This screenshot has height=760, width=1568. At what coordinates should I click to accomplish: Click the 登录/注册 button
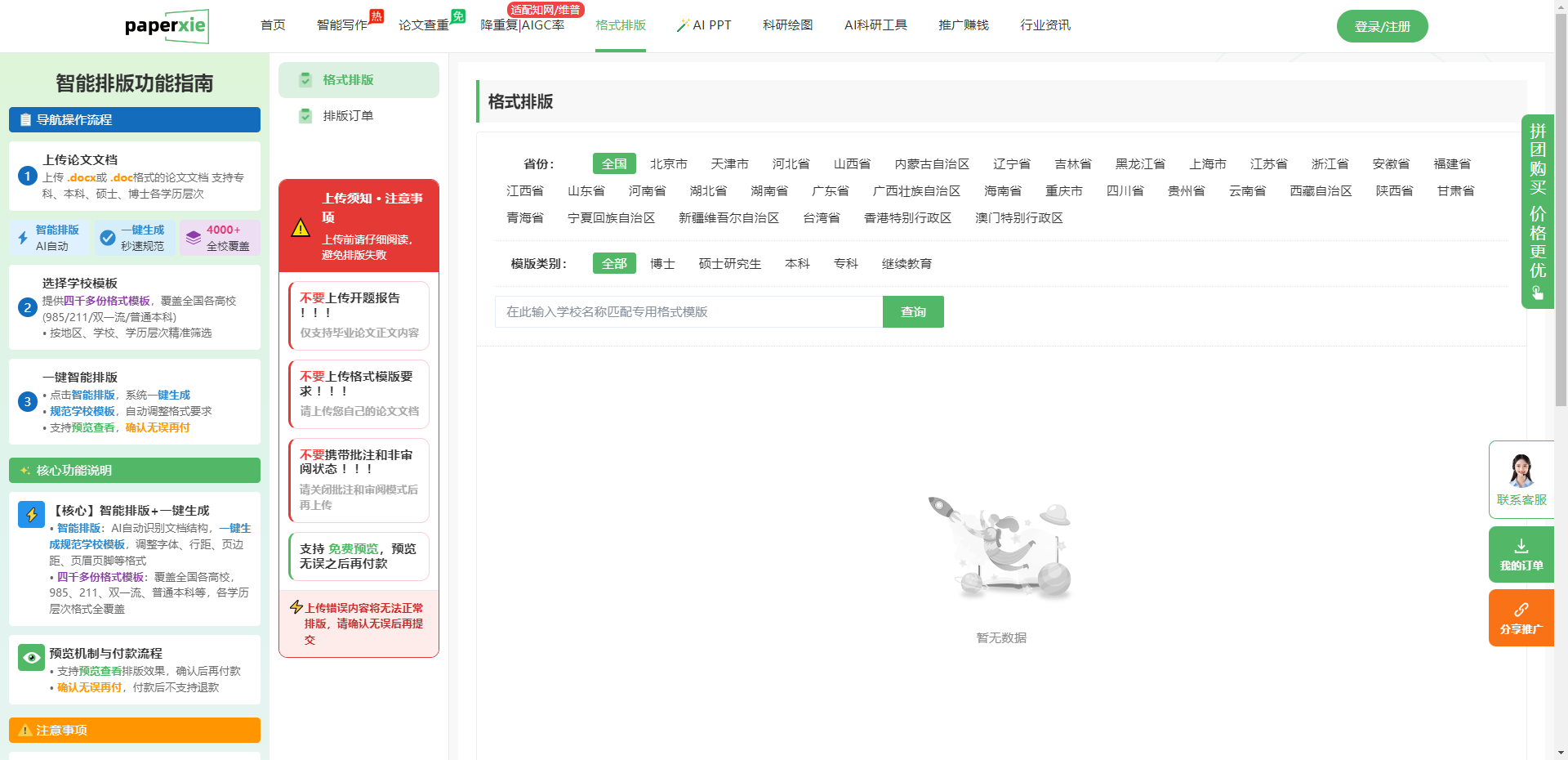click(x=1382, y=26)
